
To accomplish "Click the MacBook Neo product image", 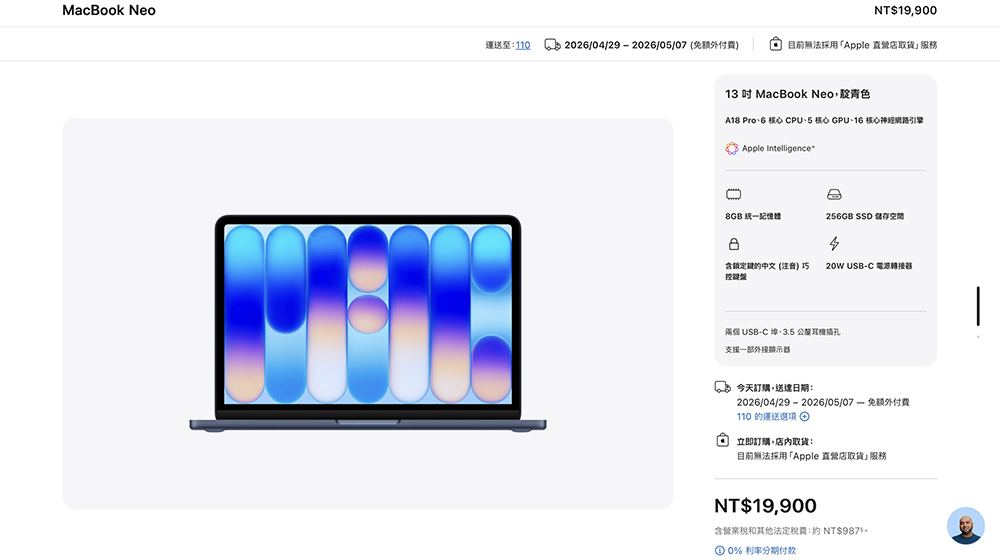I will [368, 324].
